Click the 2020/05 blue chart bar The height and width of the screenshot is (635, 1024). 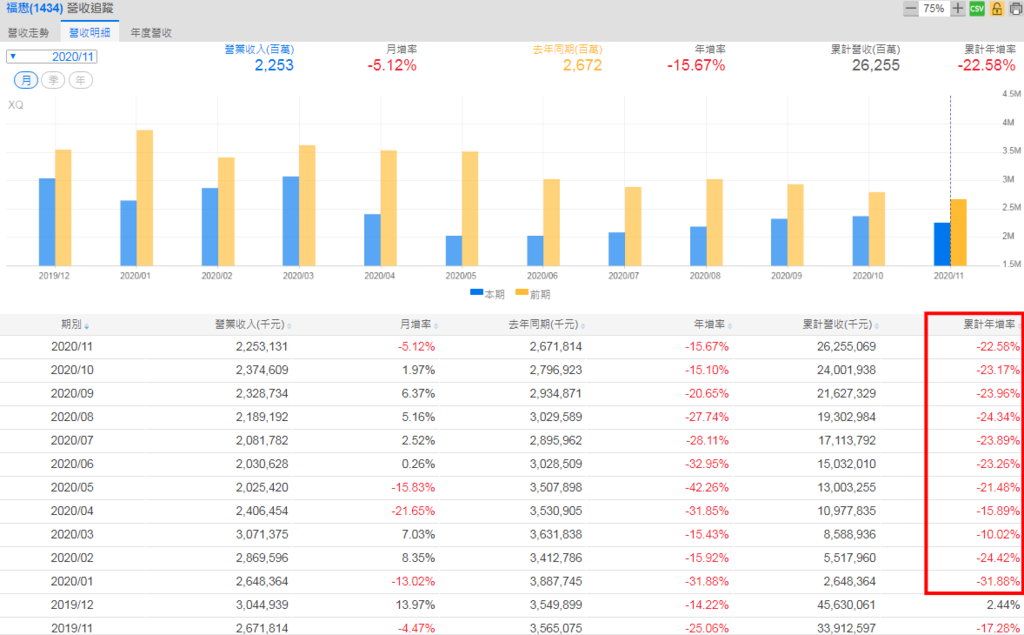tap(454, 251)
